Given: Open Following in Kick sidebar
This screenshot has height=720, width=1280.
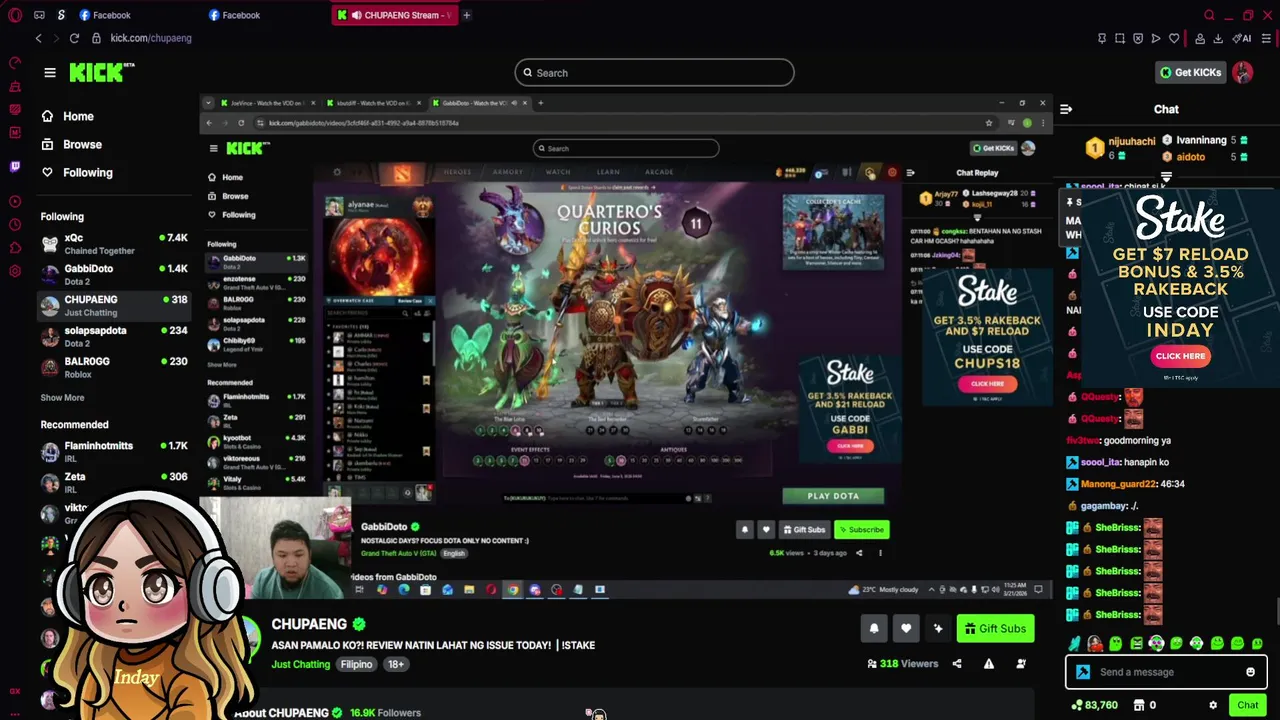Looking at the screenshot, I should click(x=76, y=172).
